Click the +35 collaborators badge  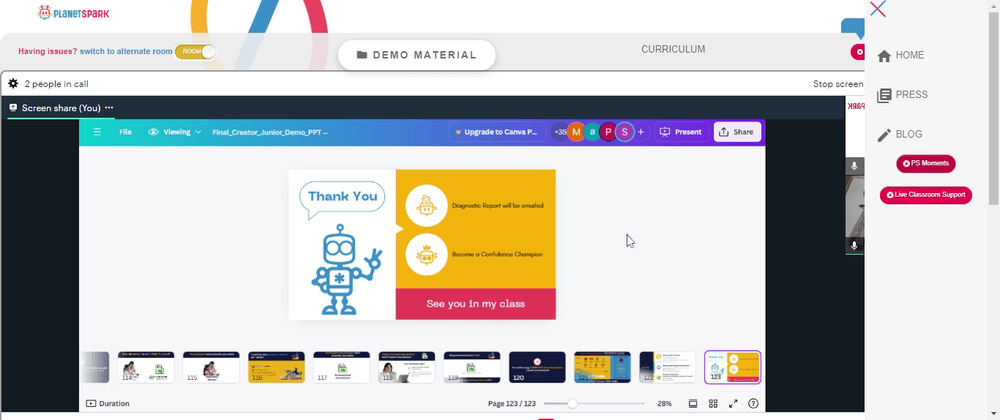click(x=559, y=132)
